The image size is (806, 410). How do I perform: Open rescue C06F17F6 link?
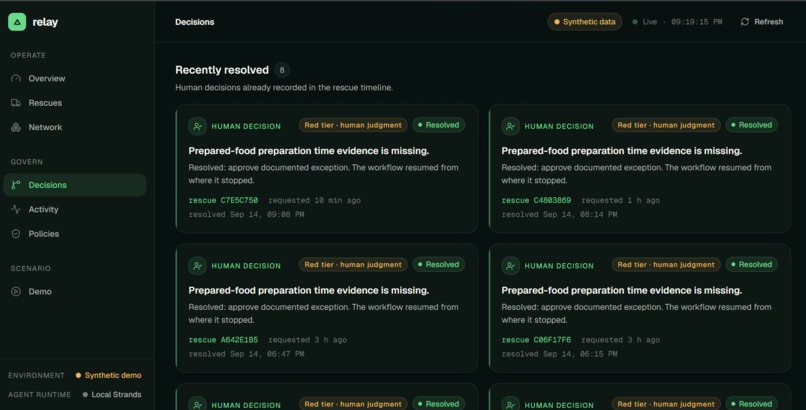[536, 340]
